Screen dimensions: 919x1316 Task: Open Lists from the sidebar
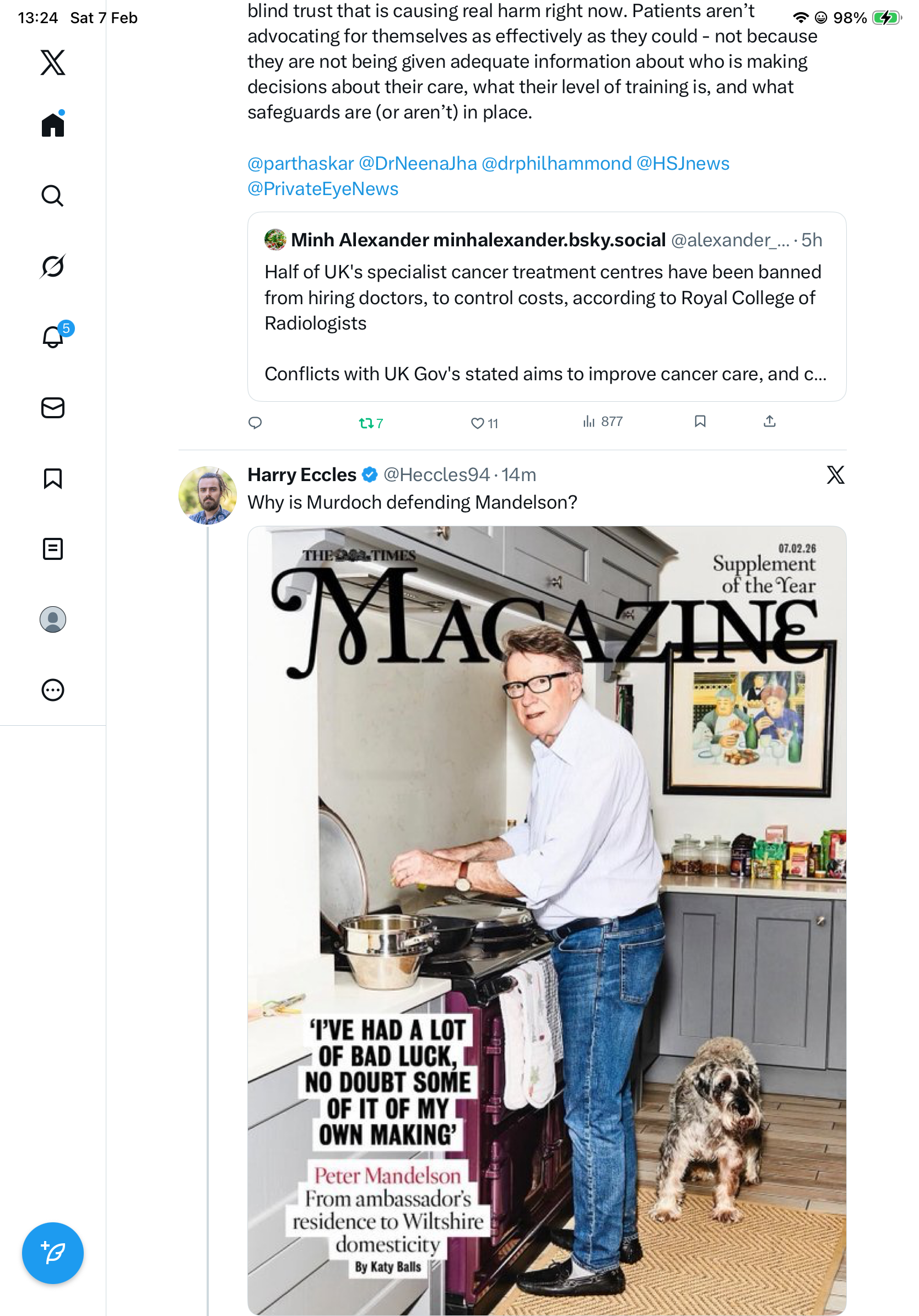click(53, 548)
